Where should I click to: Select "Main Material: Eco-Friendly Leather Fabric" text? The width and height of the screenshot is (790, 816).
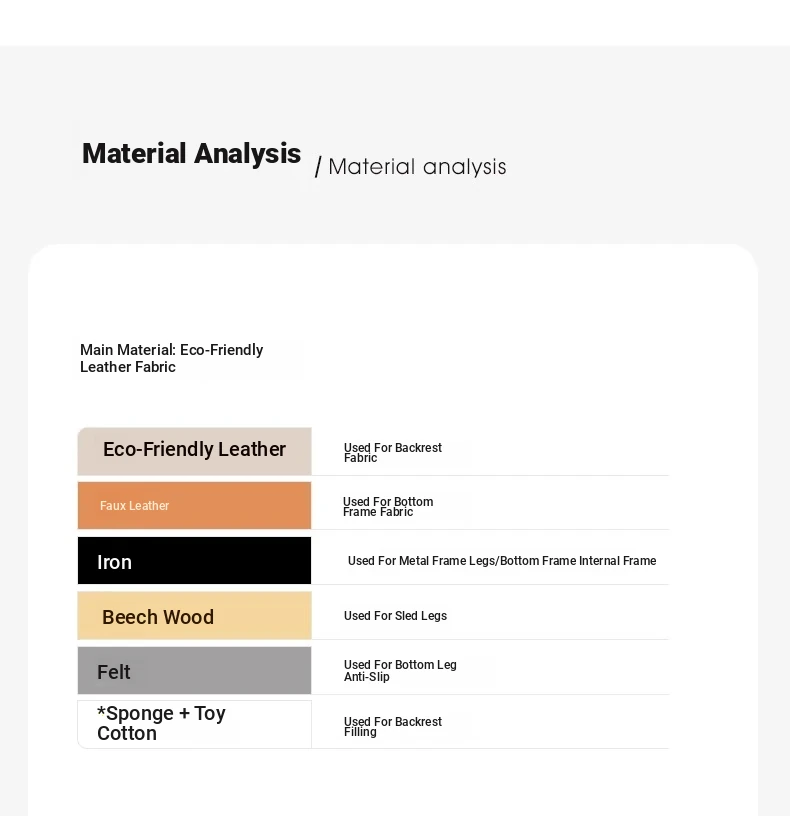pos(171,358)
